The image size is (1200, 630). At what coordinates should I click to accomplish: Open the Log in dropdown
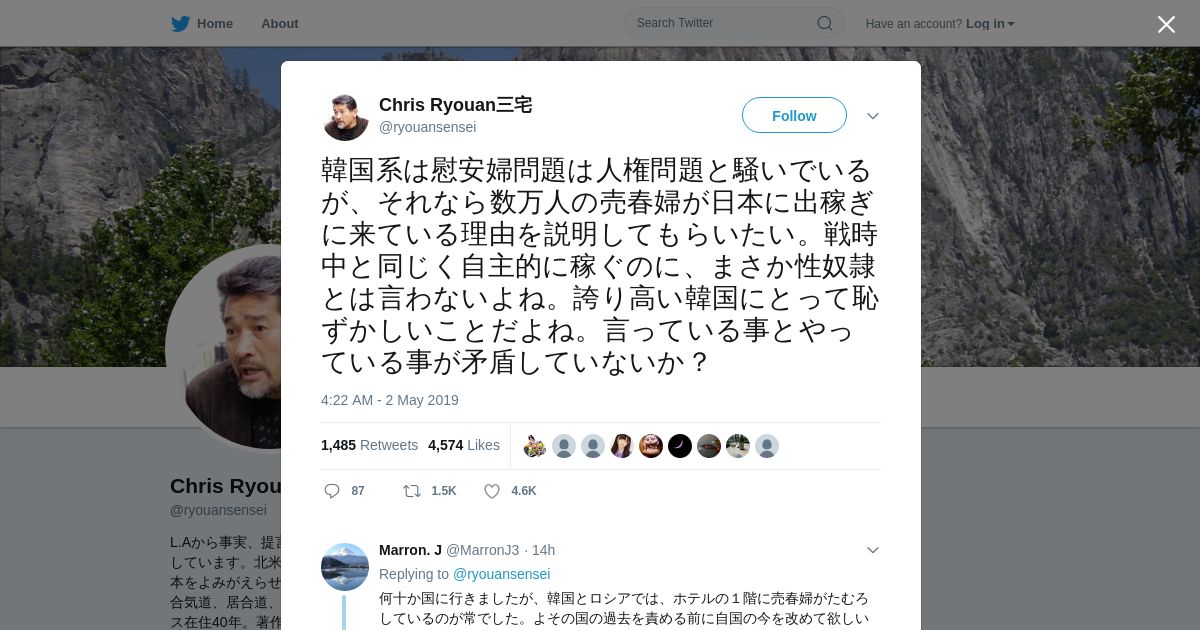pos(990,23)
